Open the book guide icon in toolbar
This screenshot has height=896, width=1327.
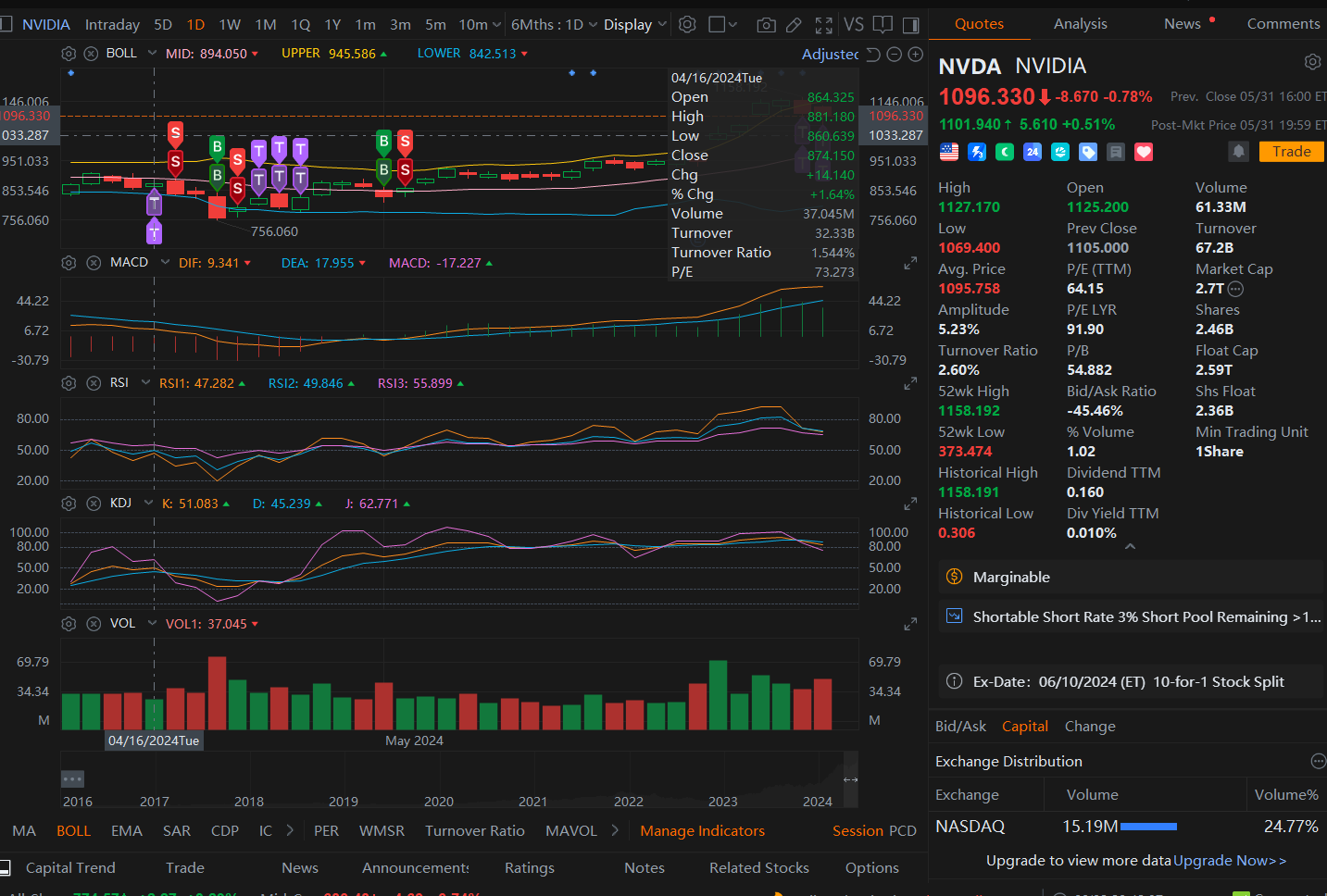click(x=883, y=24)
